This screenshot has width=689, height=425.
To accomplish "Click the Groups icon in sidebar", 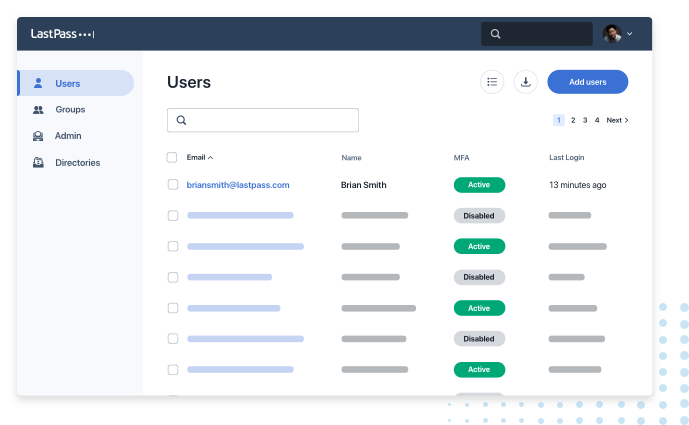I will (x=38, y=110).
